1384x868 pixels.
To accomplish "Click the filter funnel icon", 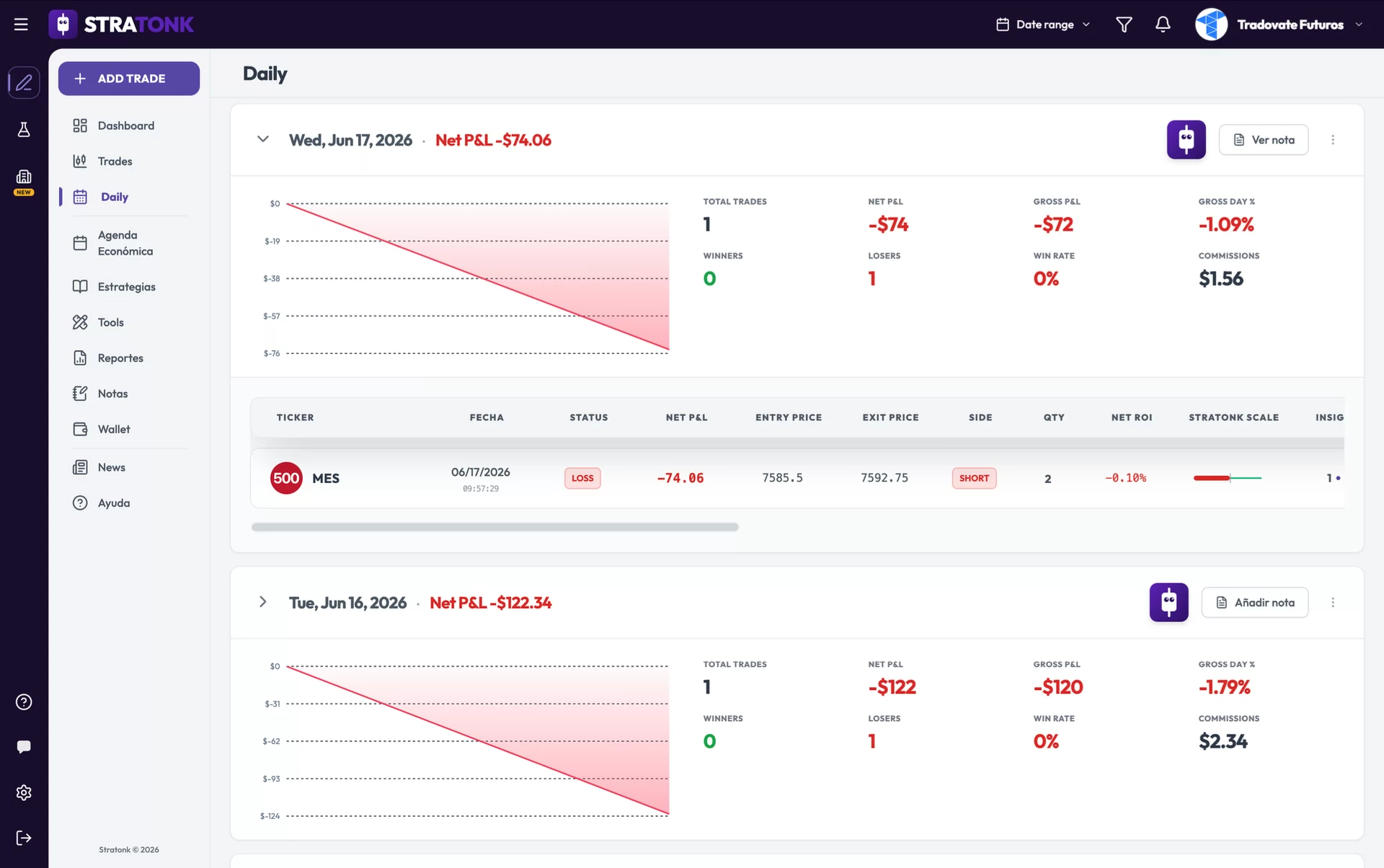I will 1124,25.
